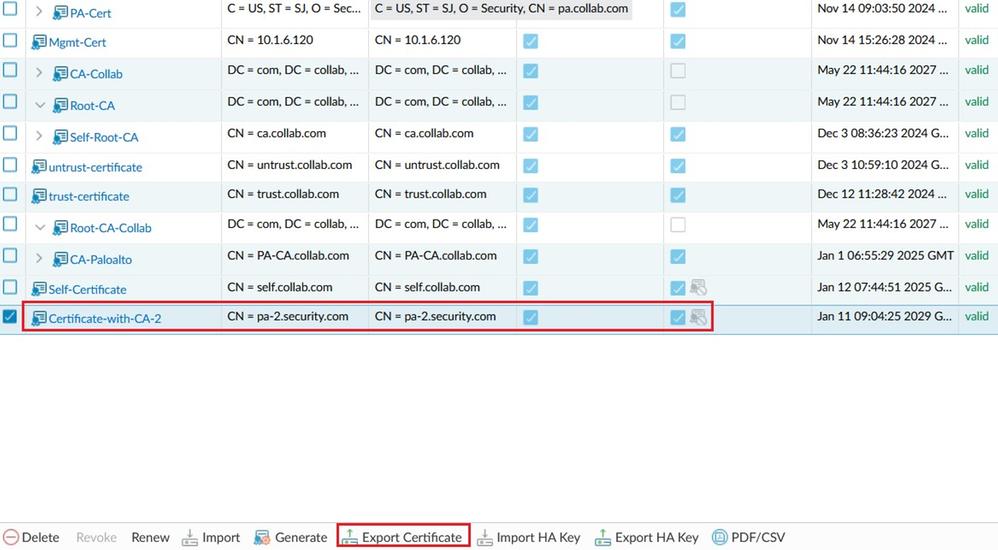Click the Export Certificate icon
This screenshot has width=998, height=550.
349,538
